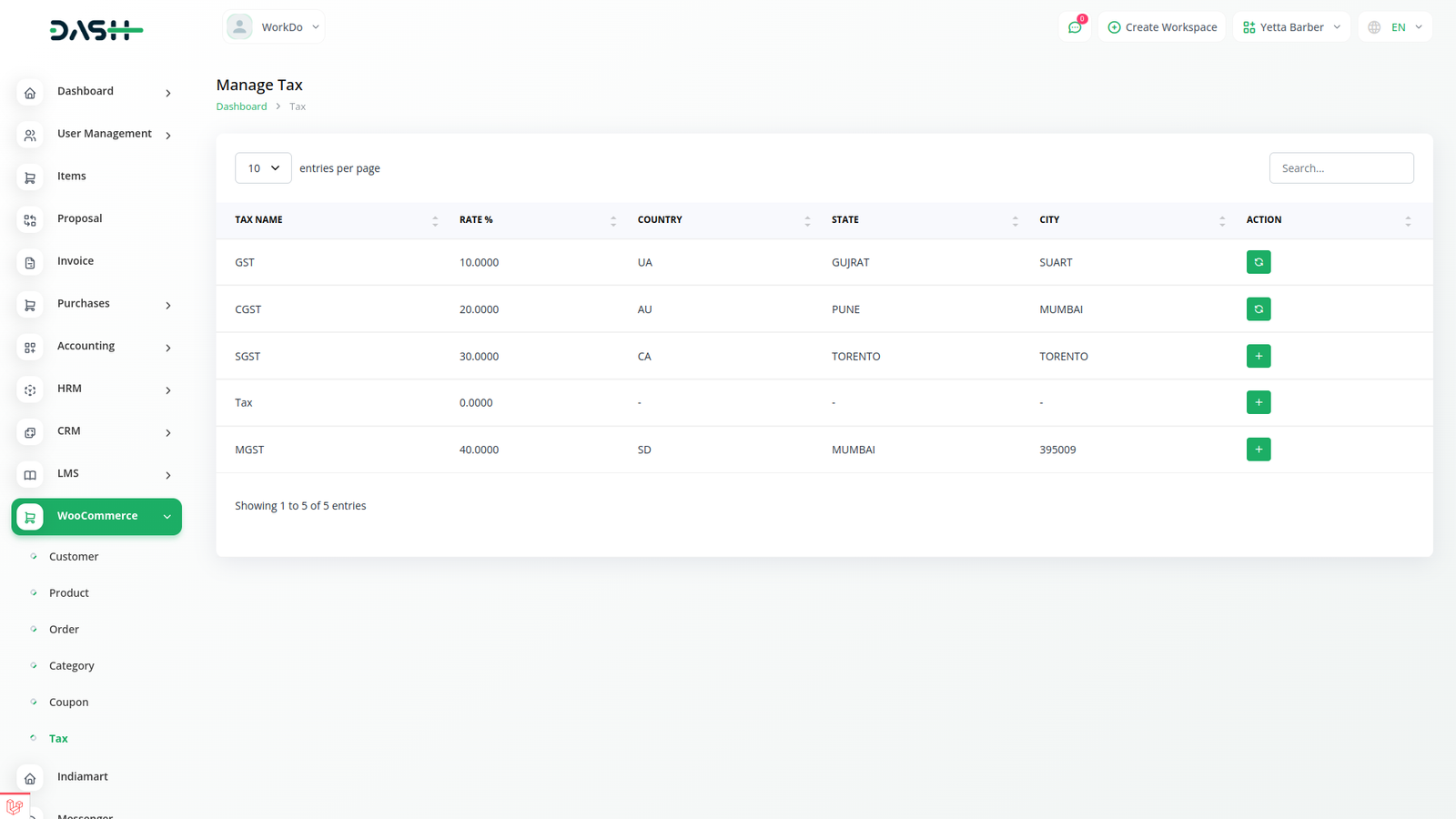The width and height of the screenshot is (1456, 819).
Task: Click the User Management icon
Action: 30,135
